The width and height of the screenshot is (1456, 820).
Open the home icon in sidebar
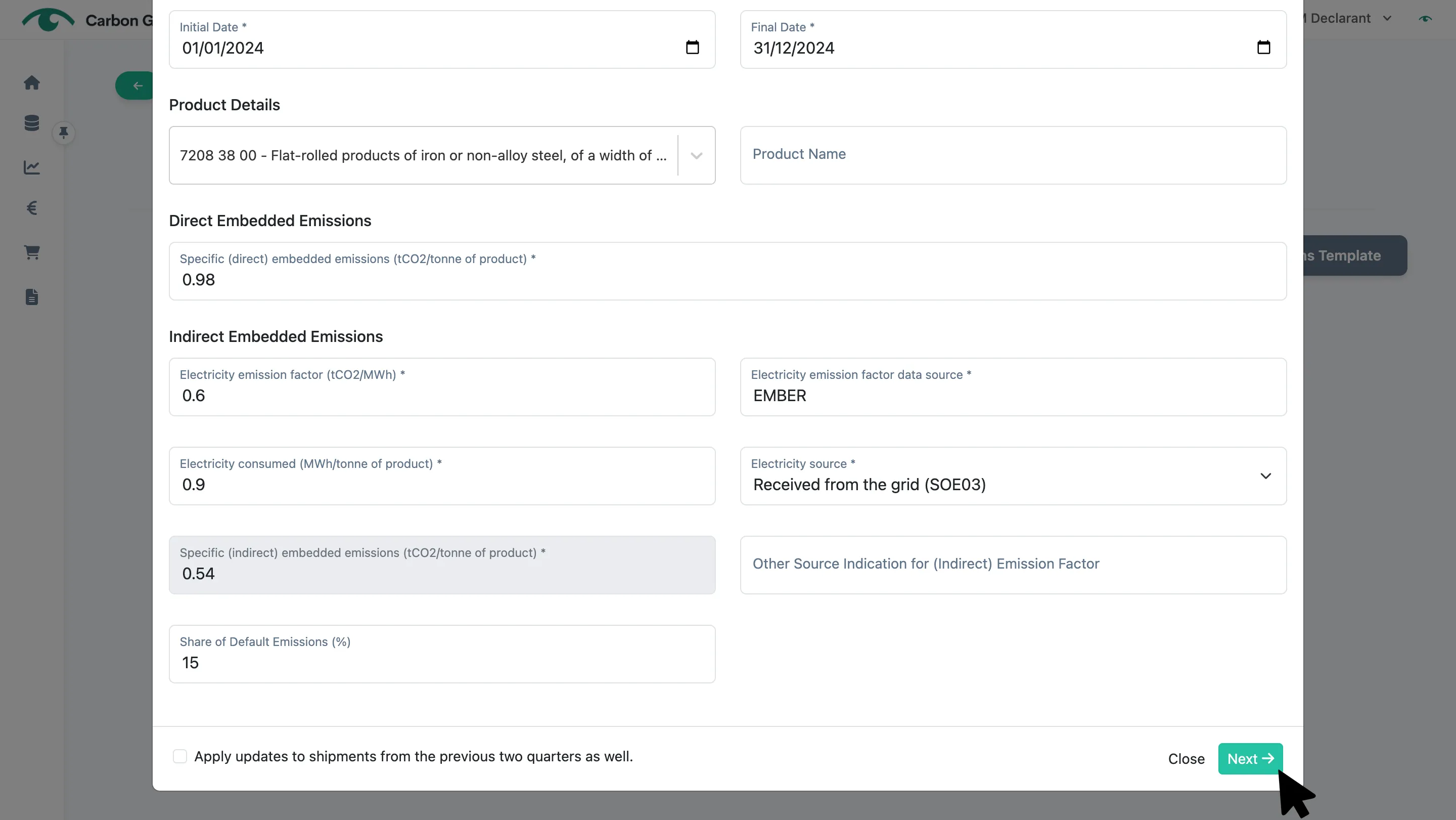[x=32, y=82]
